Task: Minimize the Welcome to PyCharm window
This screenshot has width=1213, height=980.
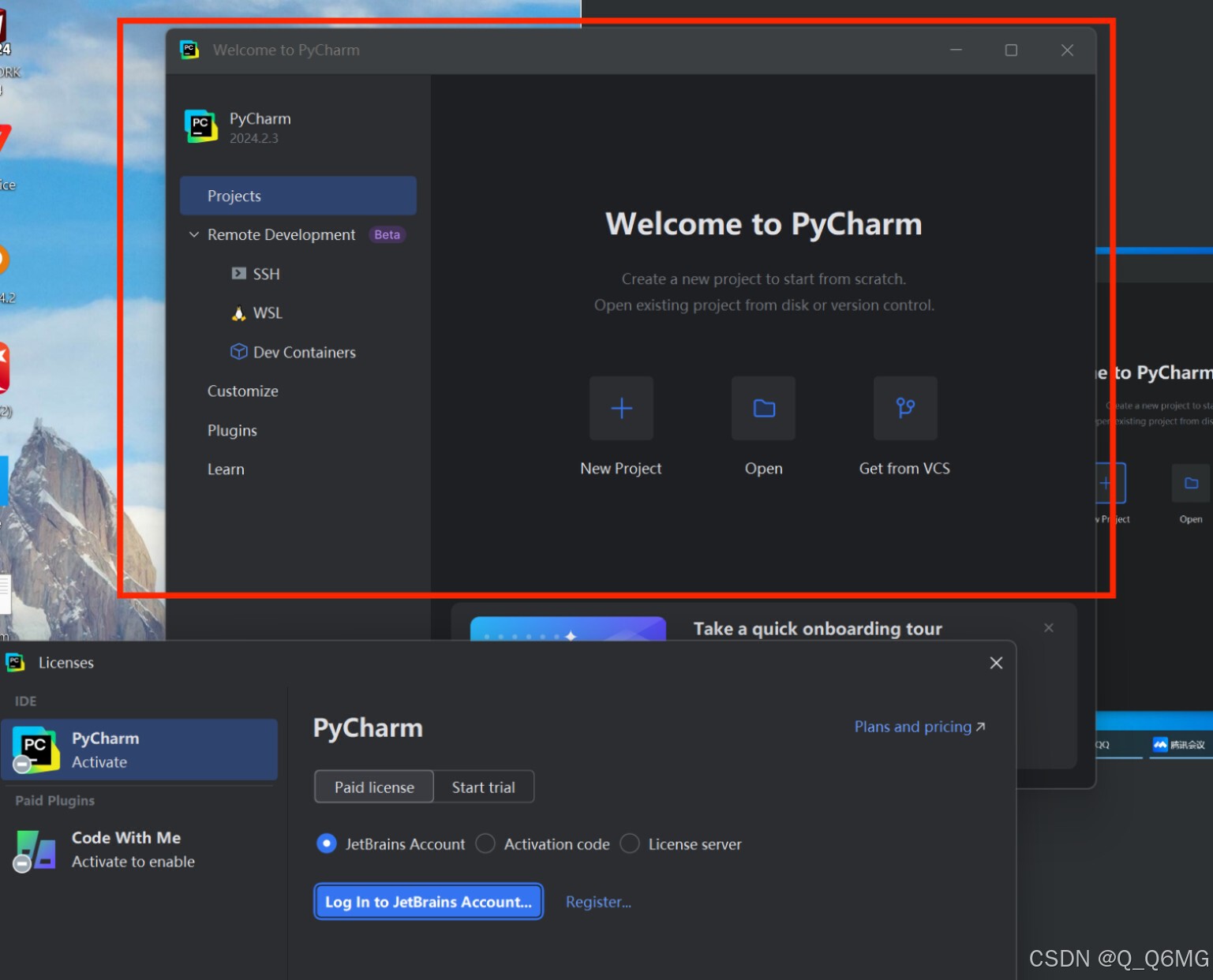Action: coord(956,50)
